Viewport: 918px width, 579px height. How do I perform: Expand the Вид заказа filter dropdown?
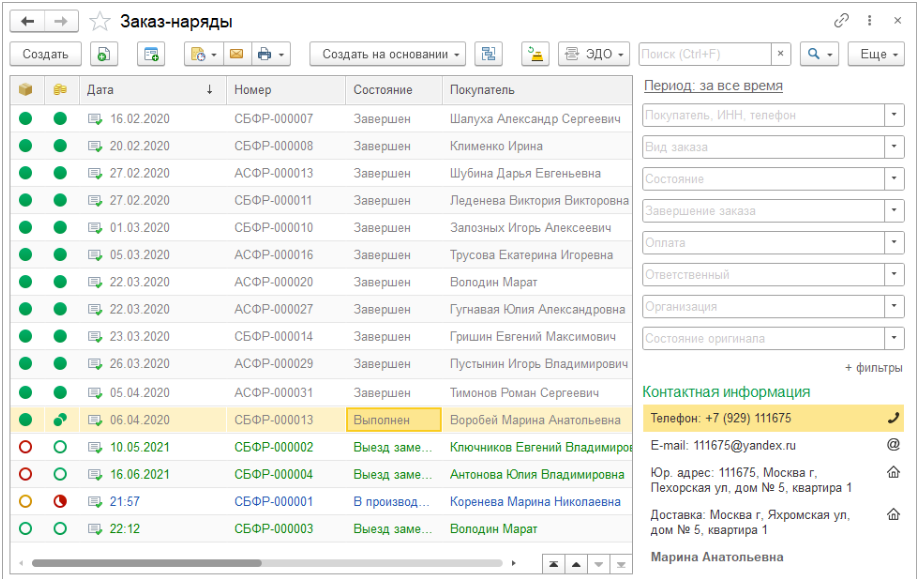(x=893, y=147)
